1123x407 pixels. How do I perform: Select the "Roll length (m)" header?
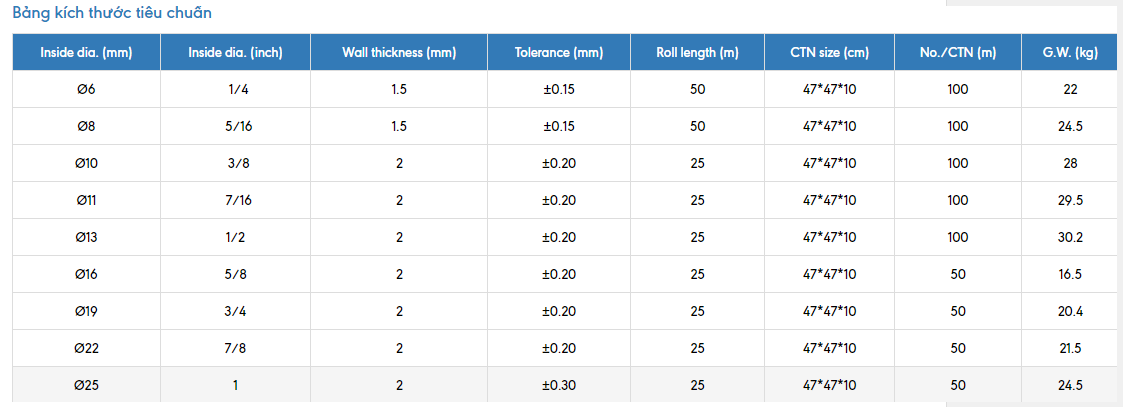pyautogui.click(x=697, y=52)
